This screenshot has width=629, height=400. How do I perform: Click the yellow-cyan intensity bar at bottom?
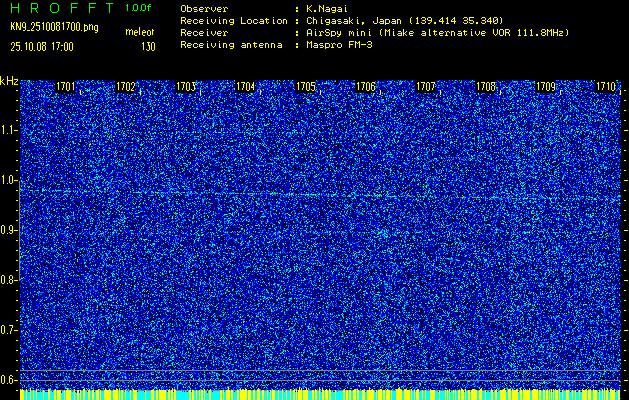click(x=320, y=394)
